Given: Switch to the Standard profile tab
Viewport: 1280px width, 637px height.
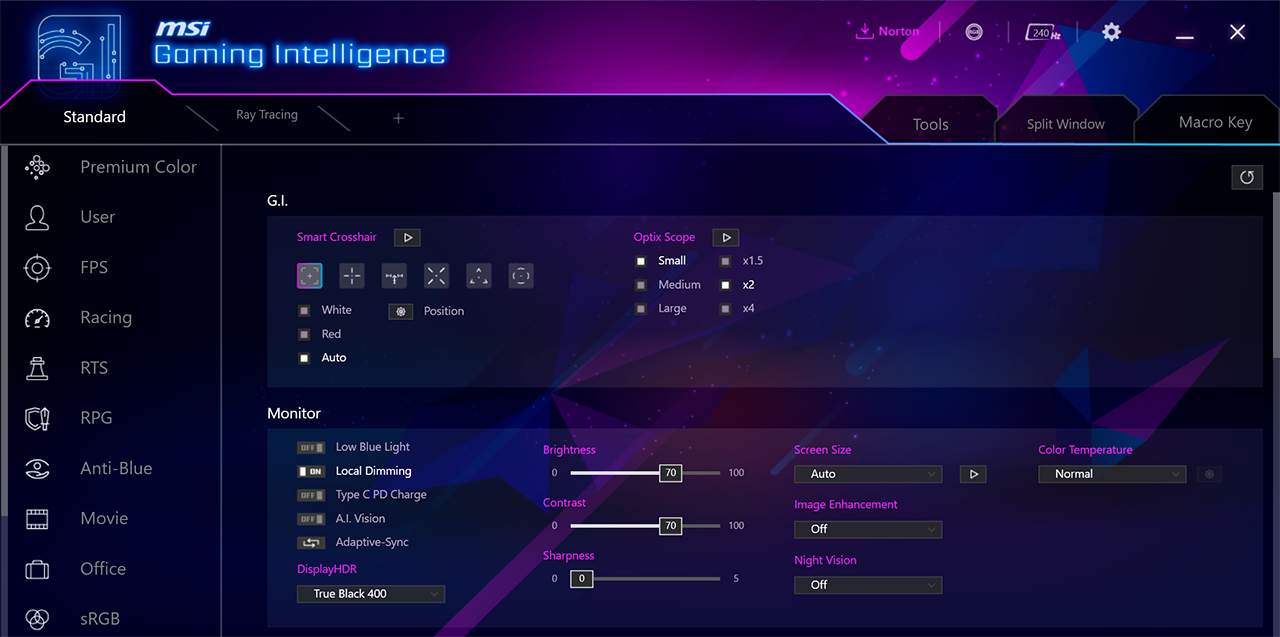Looking at the screenshot, I should tap(94, 117).
